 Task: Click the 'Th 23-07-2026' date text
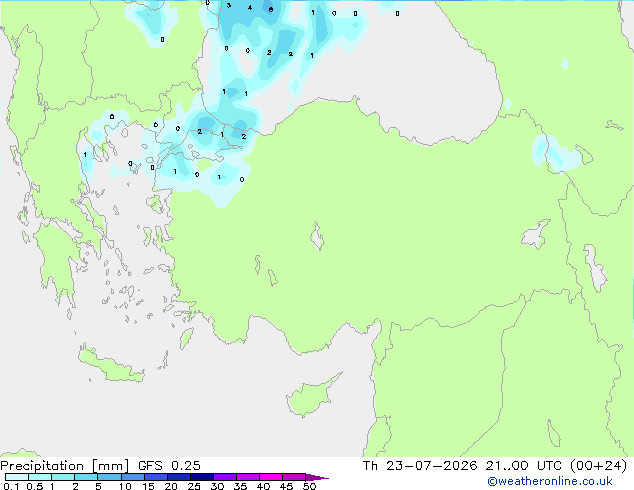[420, 466]
